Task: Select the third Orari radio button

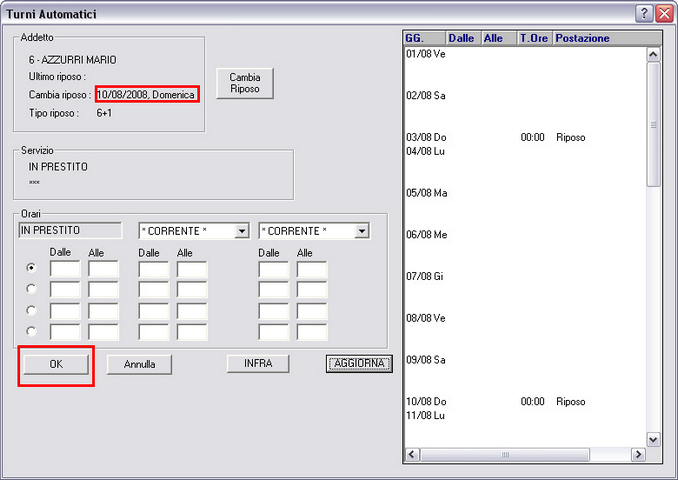Action: (31, 310)
